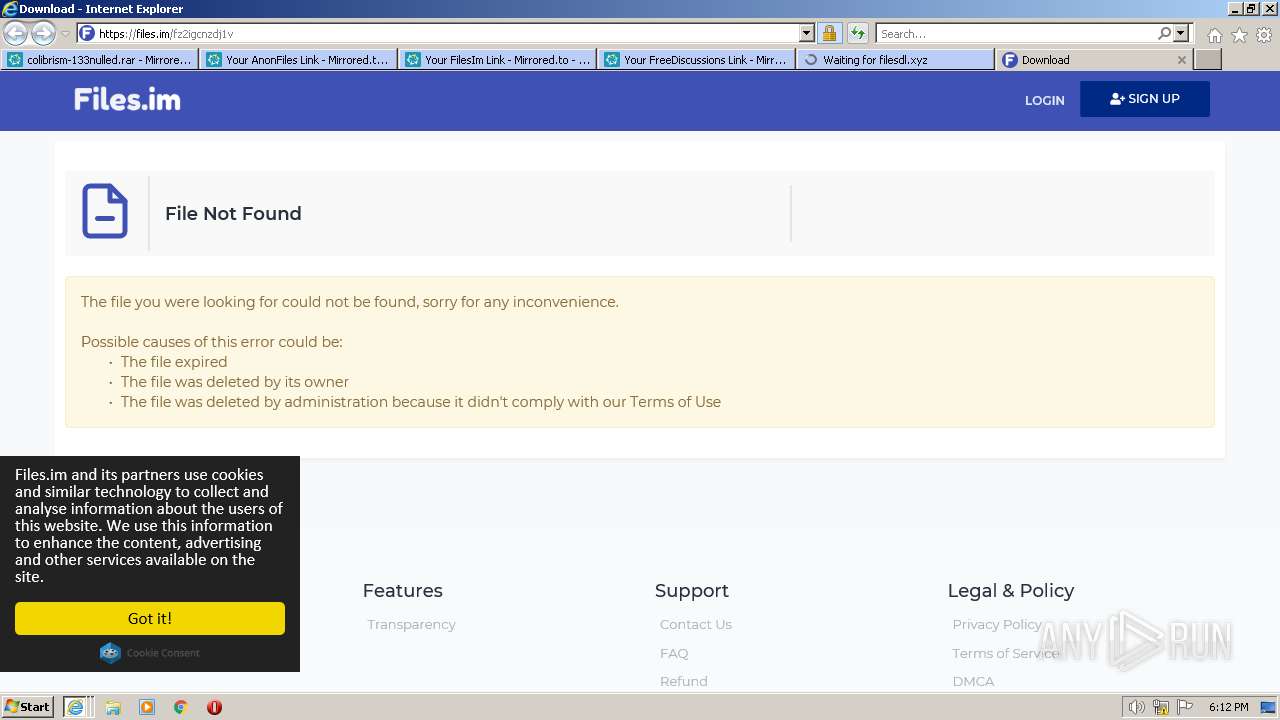Screen dimensions: 1280x720
Task: Open the Privacy Policy link
Action: [x=997, y=624]
